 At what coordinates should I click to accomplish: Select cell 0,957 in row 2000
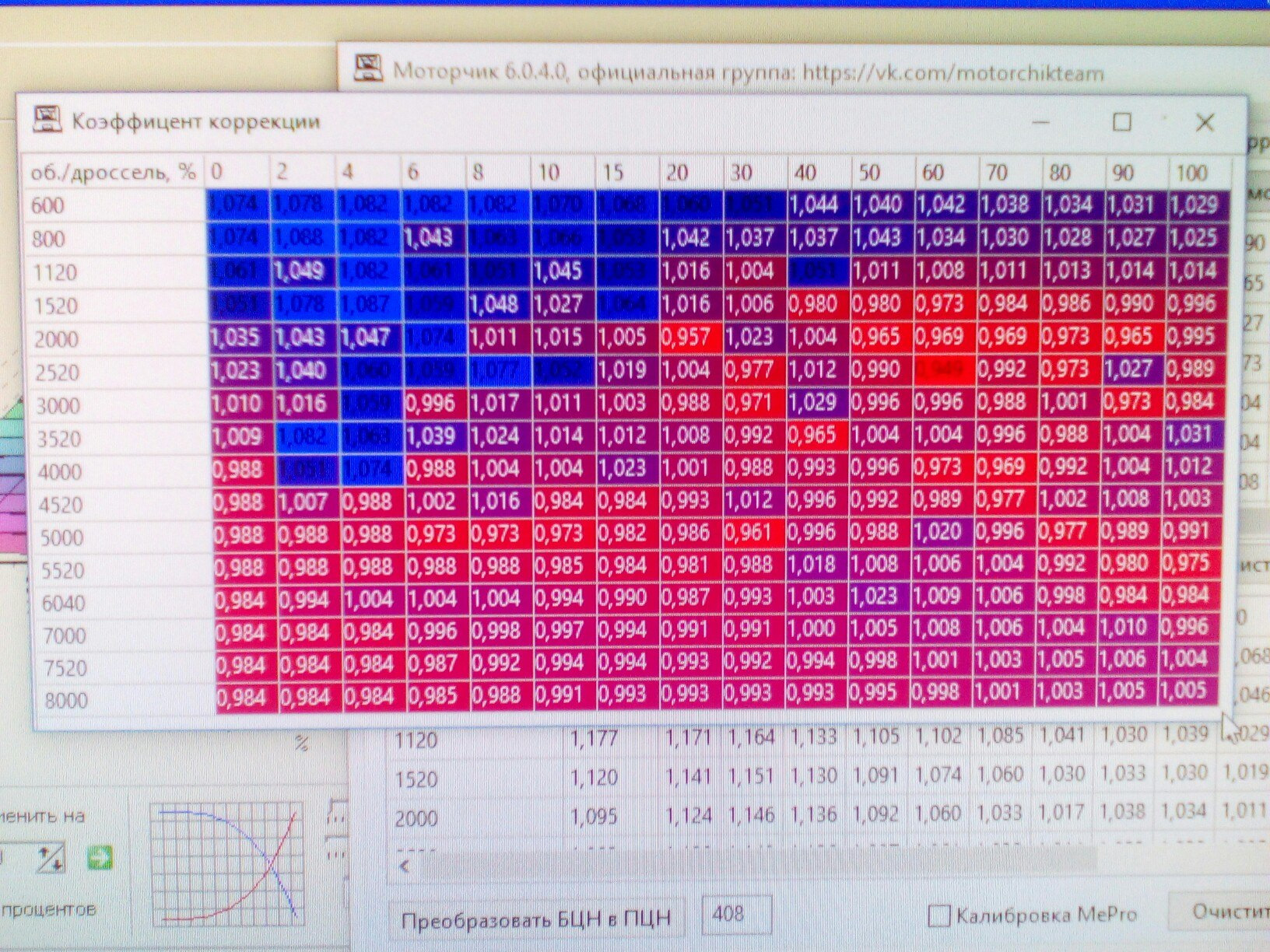coord(692,338)
